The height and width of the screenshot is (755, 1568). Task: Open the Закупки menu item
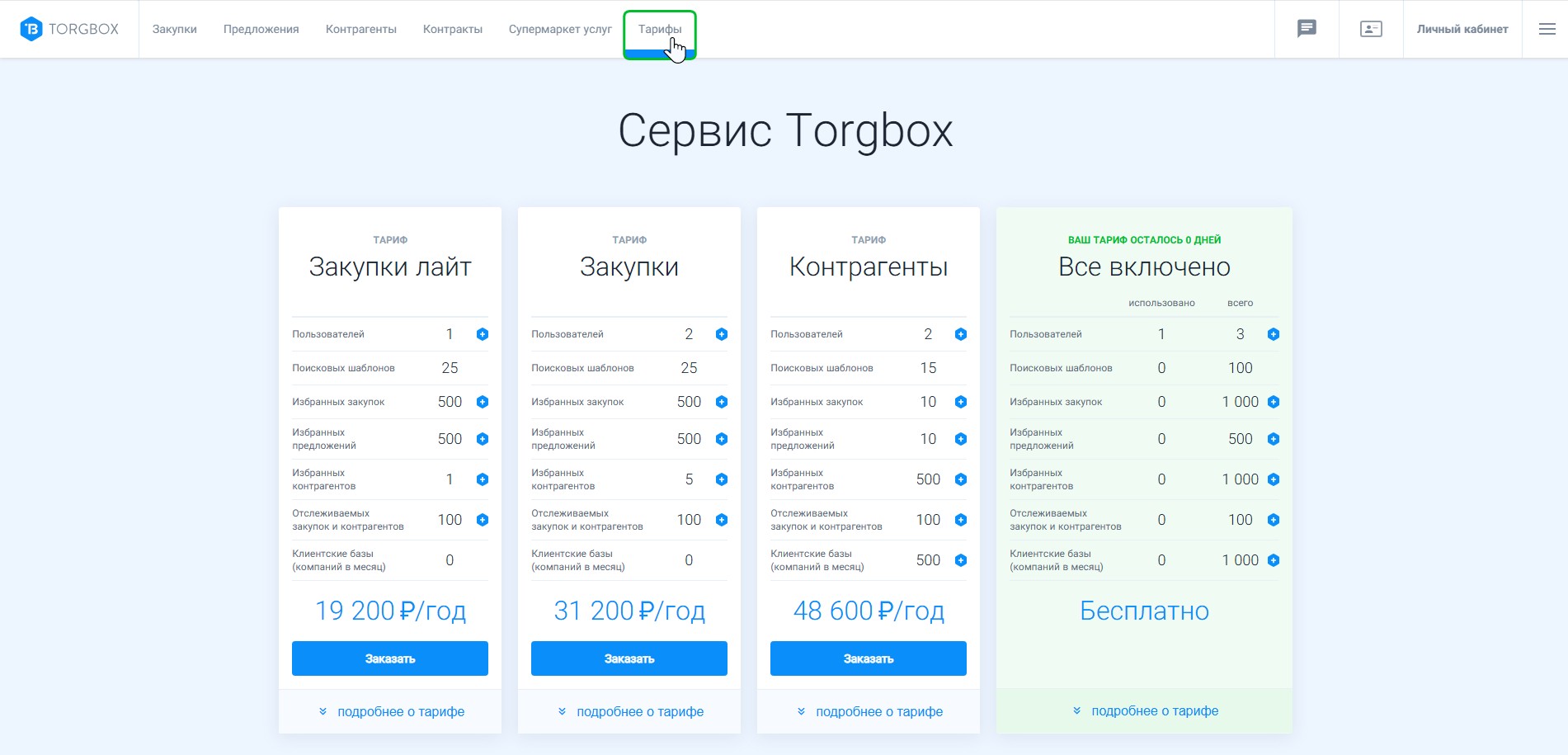tap(174, 29)
